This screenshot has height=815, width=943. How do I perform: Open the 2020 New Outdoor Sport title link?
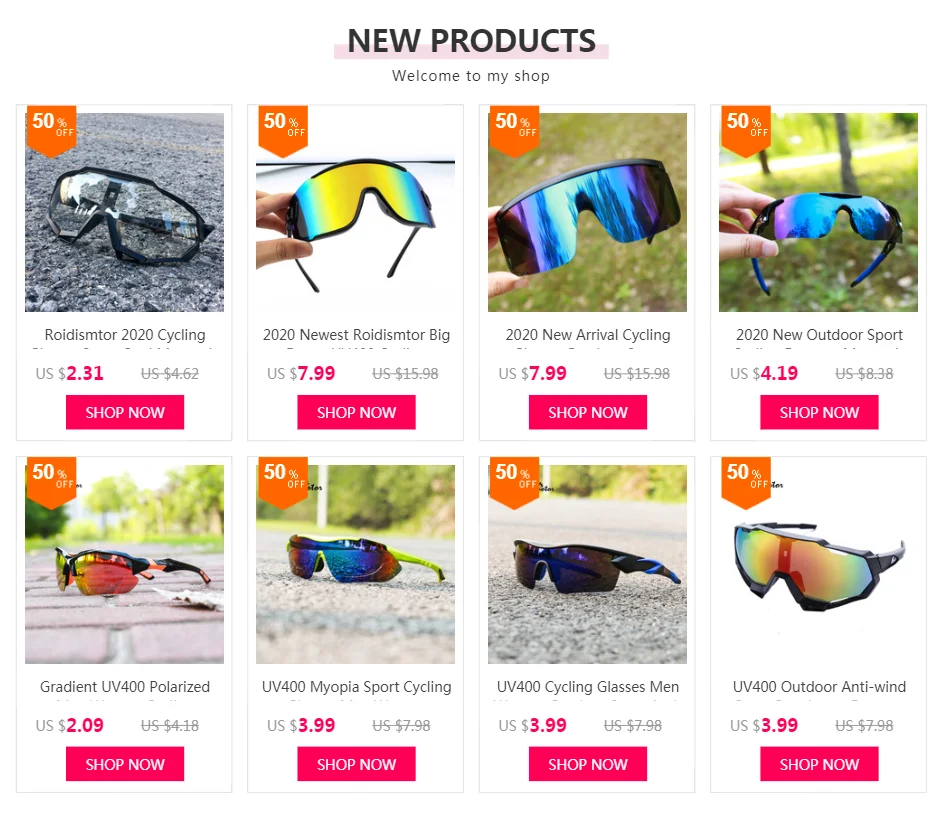tap(819, 335)
